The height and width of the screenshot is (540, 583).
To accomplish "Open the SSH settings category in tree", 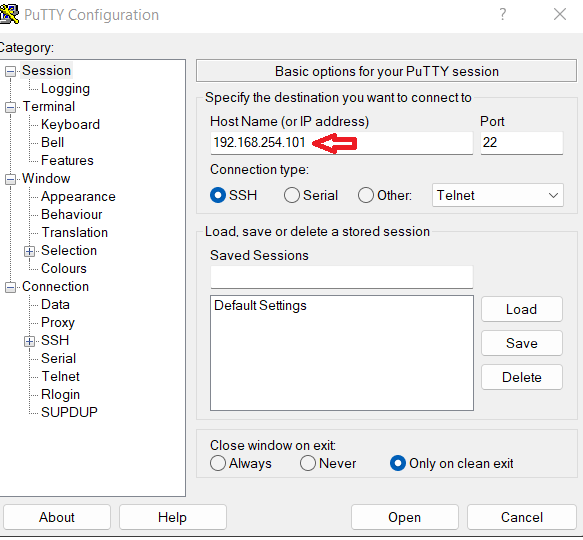I will click(x=55, y=340).
